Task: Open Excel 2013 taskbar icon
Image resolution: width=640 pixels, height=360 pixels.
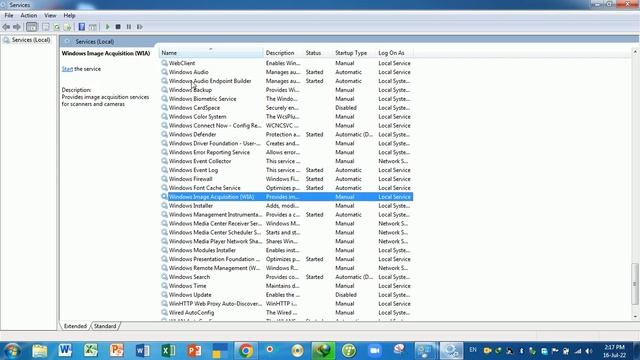Action: pyautogui.click(x=168, y=351)
